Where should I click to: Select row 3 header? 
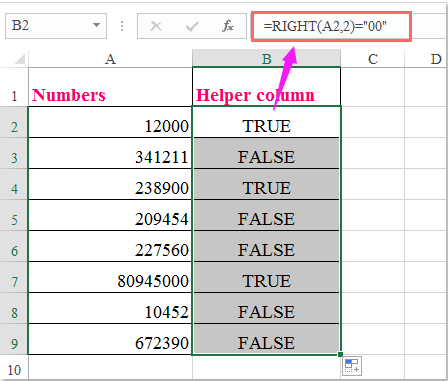pos(14,153)
